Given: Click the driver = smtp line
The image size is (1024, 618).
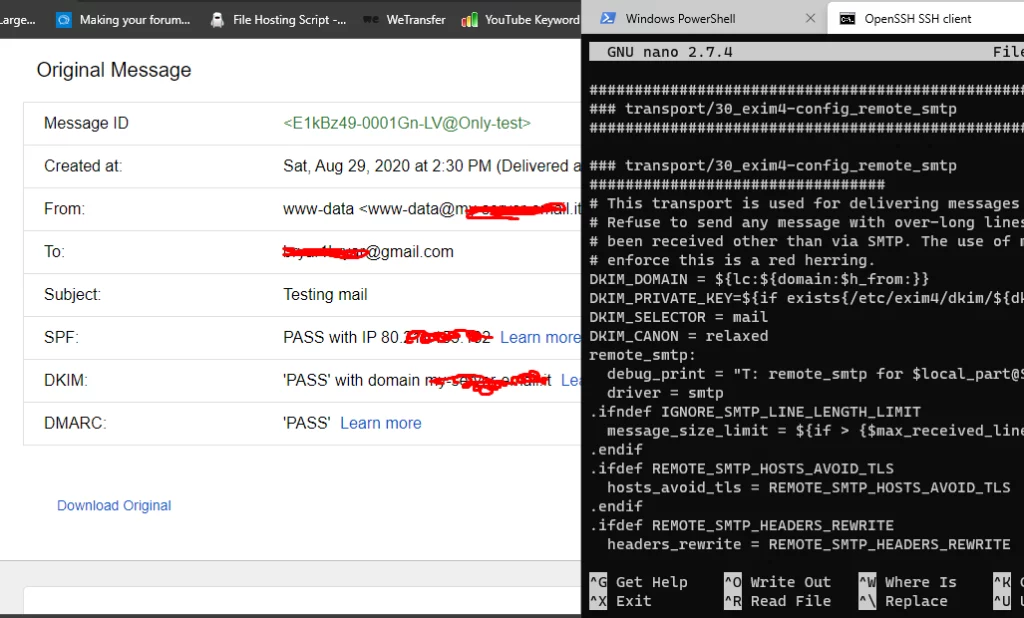Looking at the screenshot, I should [x=665, y=393].
